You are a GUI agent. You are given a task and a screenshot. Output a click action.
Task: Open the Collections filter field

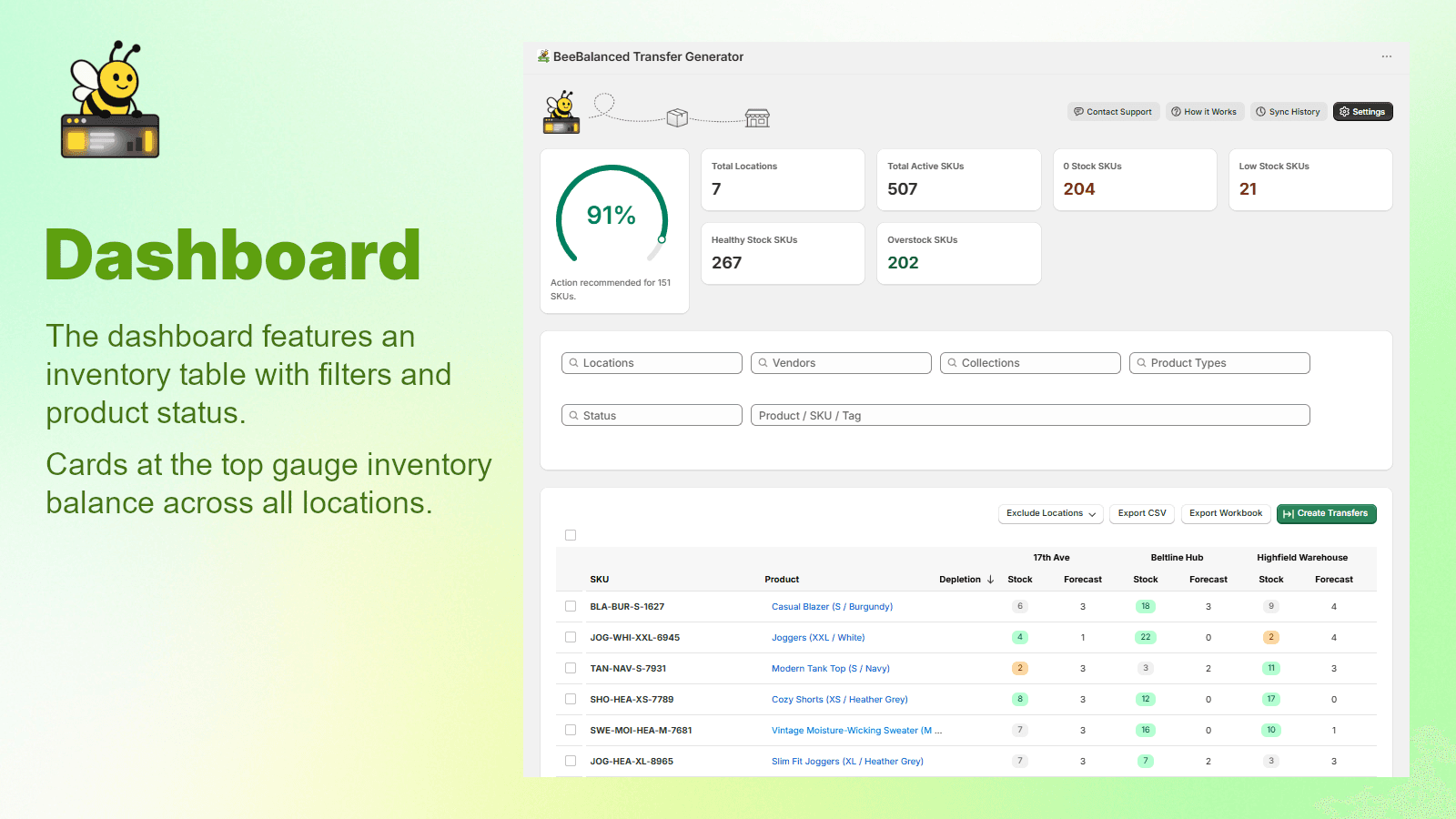[x=1030, y=363]
